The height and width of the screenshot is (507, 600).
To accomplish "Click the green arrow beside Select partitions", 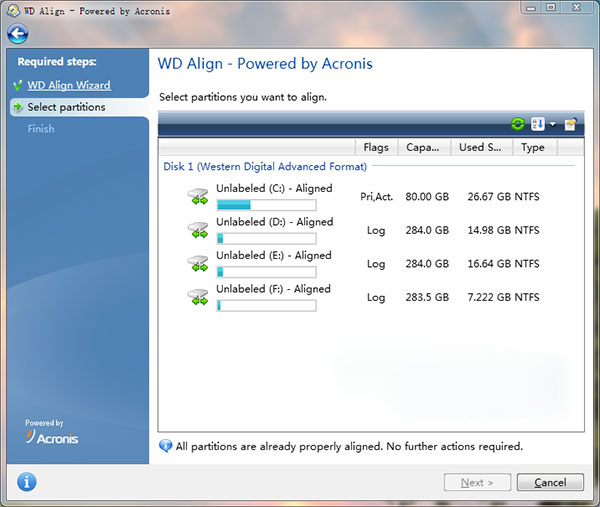I will [18, 106].
